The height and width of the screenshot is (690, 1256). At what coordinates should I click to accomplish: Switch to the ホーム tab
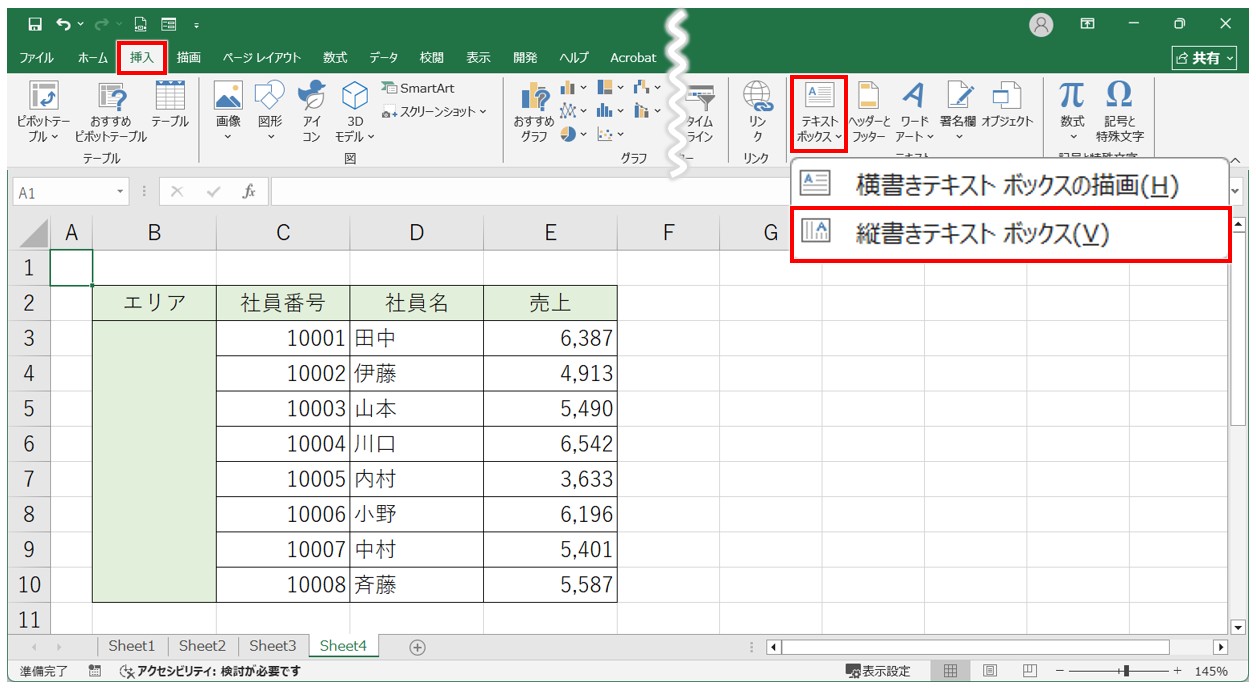93,58
